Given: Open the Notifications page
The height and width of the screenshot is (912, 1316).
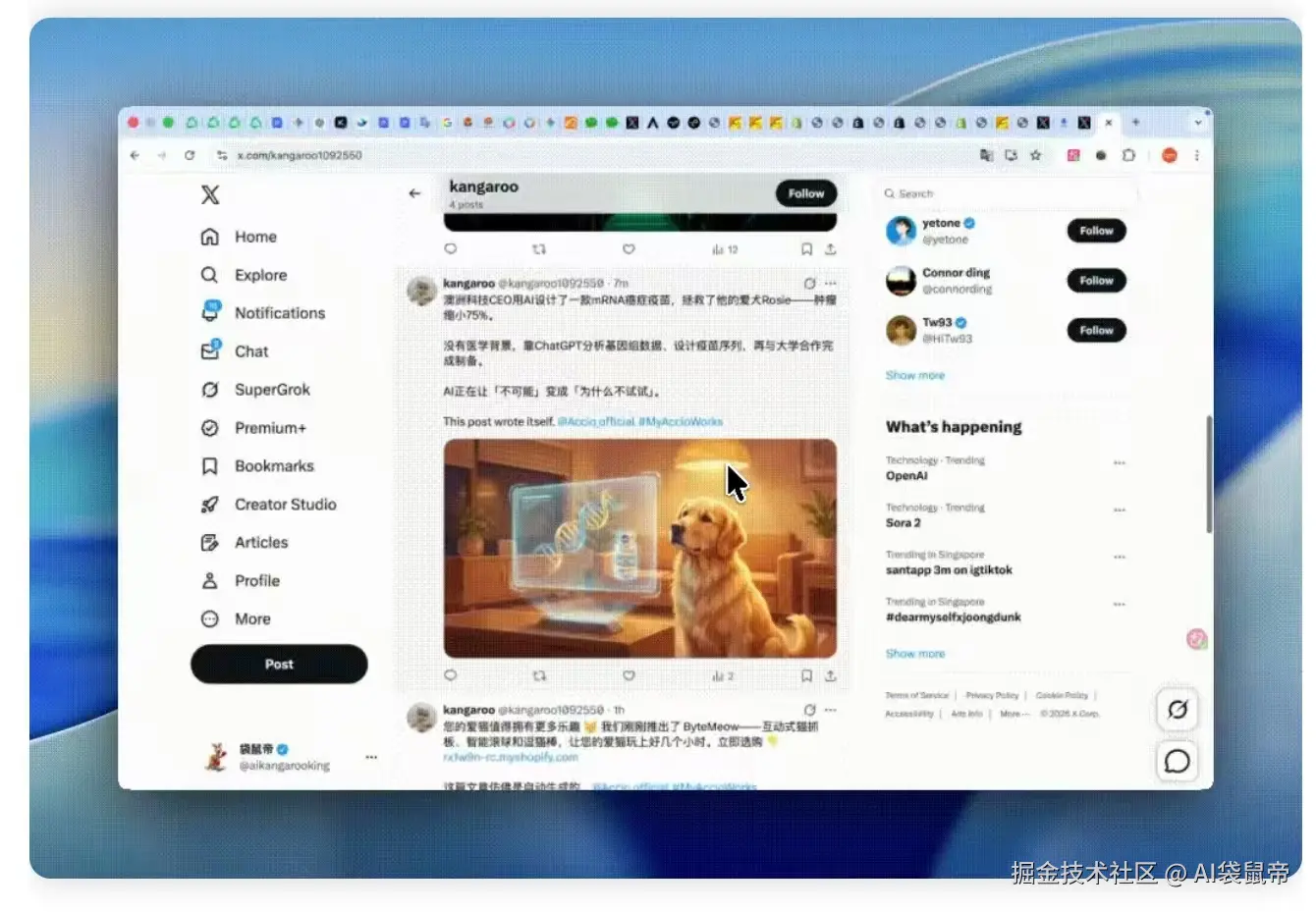Looking at the screenshot, I should coord(262,312).
